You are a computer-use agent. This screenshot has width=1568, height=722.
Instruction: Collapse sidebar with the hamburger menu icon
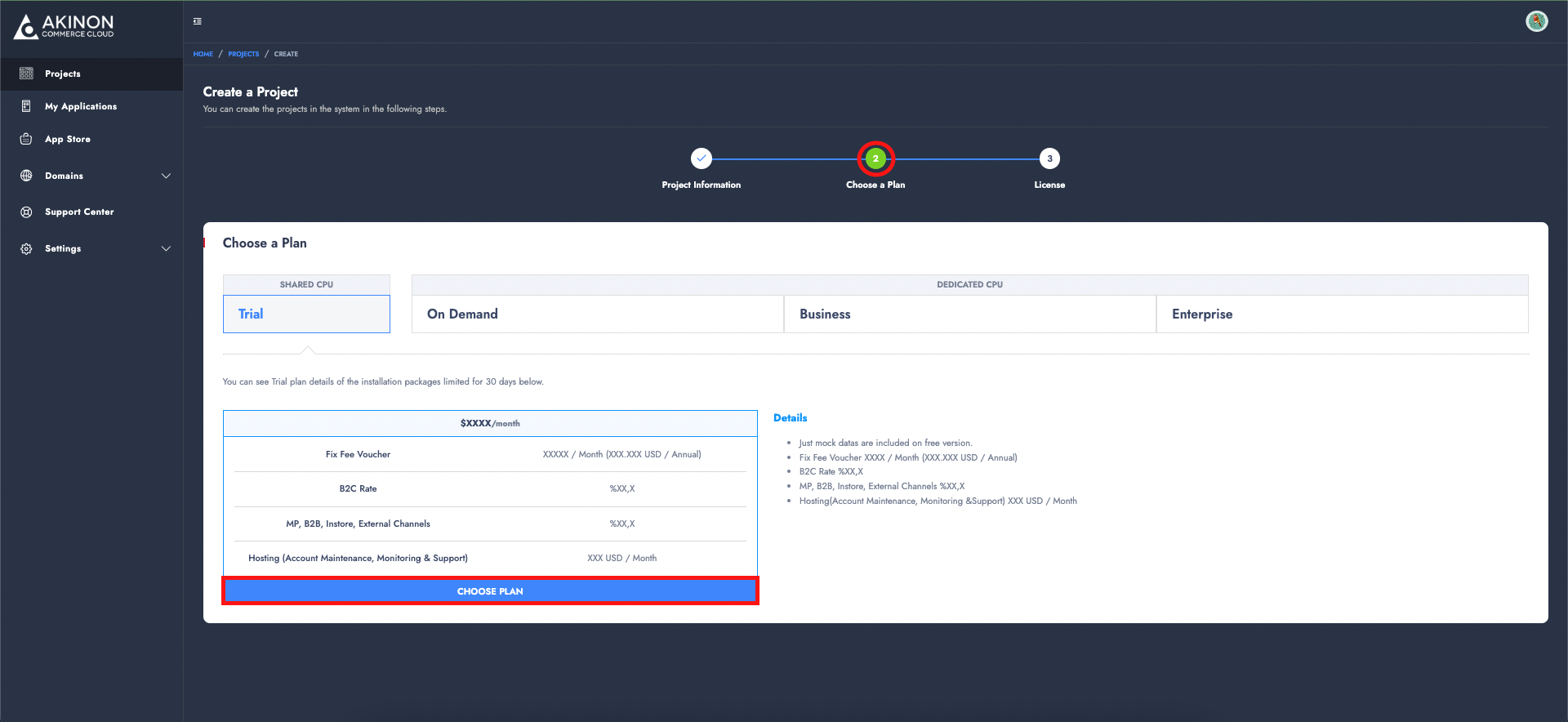pyautogui.click(x=198, y=21)
